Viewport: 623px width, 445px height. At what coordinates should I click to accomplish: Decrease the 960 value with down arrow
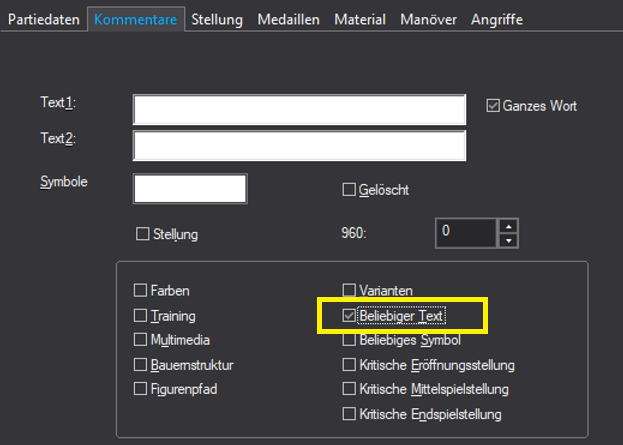(509, 240)
